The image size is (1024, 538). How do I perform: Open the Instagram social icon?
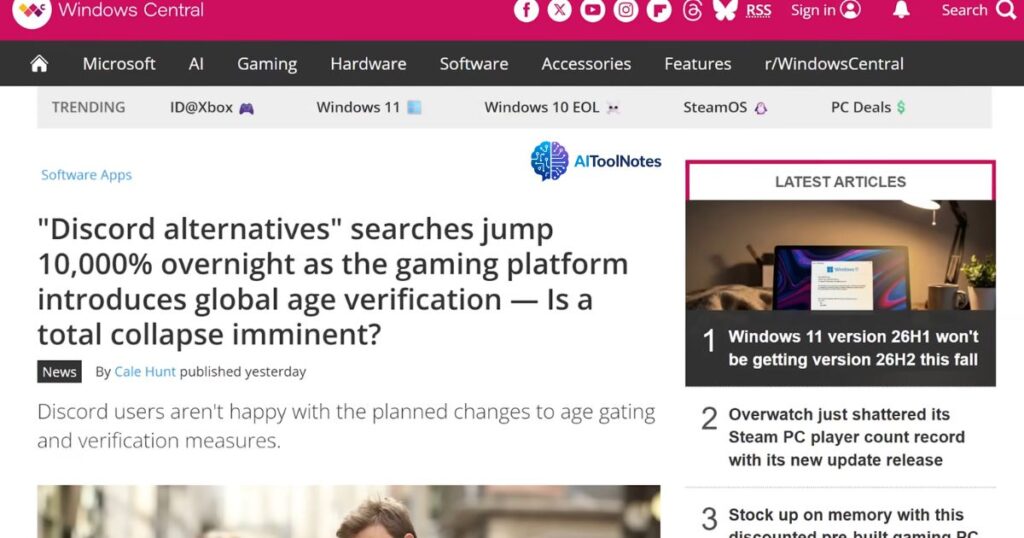click(626, 10)
